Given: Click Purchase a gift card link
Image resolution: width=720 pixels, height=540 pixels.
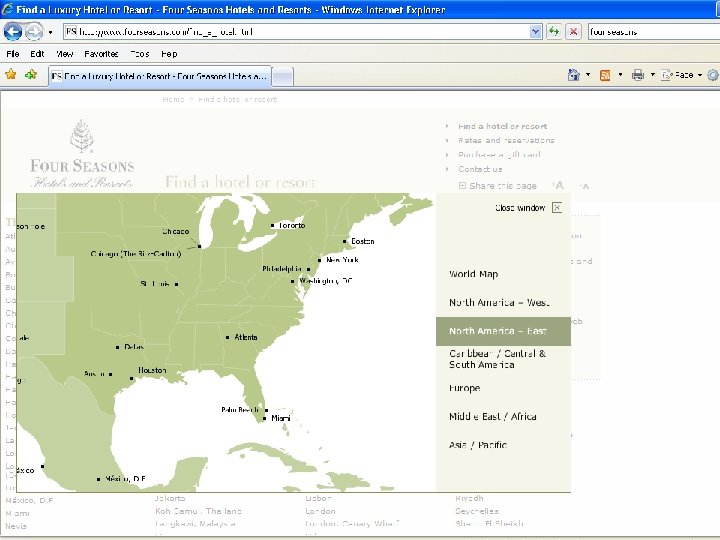Looking at the screenshot, I should 499,155.
